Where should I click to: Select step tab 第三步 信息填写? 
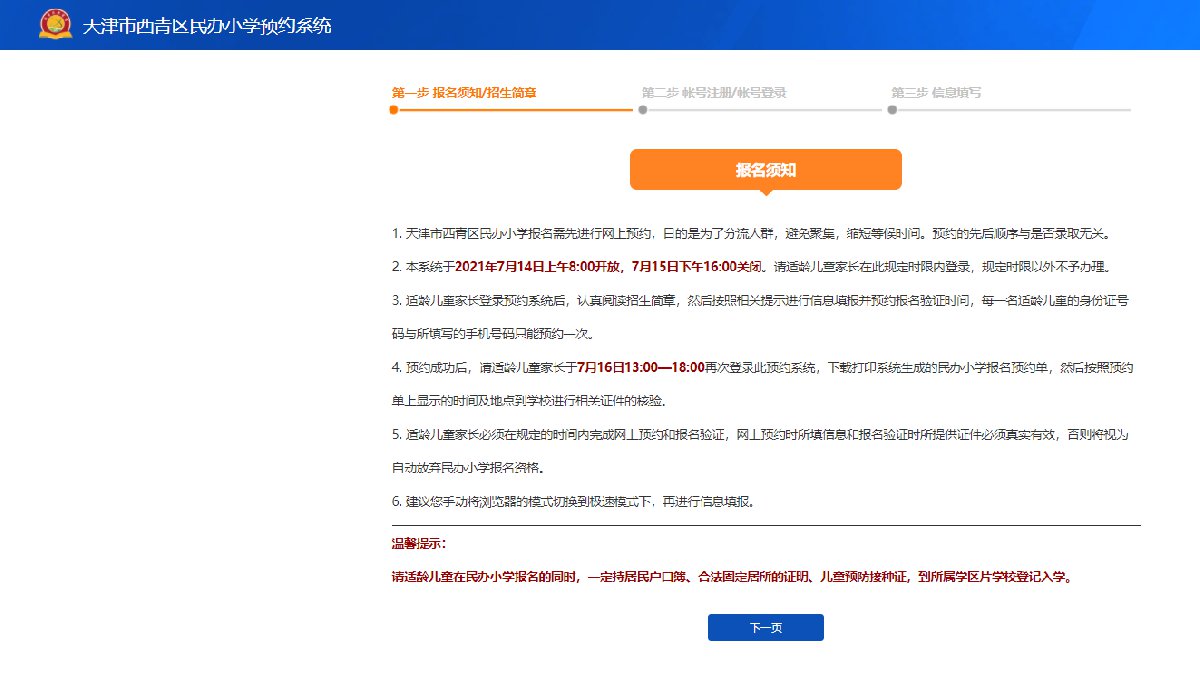pyautogui.click(x=936, y=92)
